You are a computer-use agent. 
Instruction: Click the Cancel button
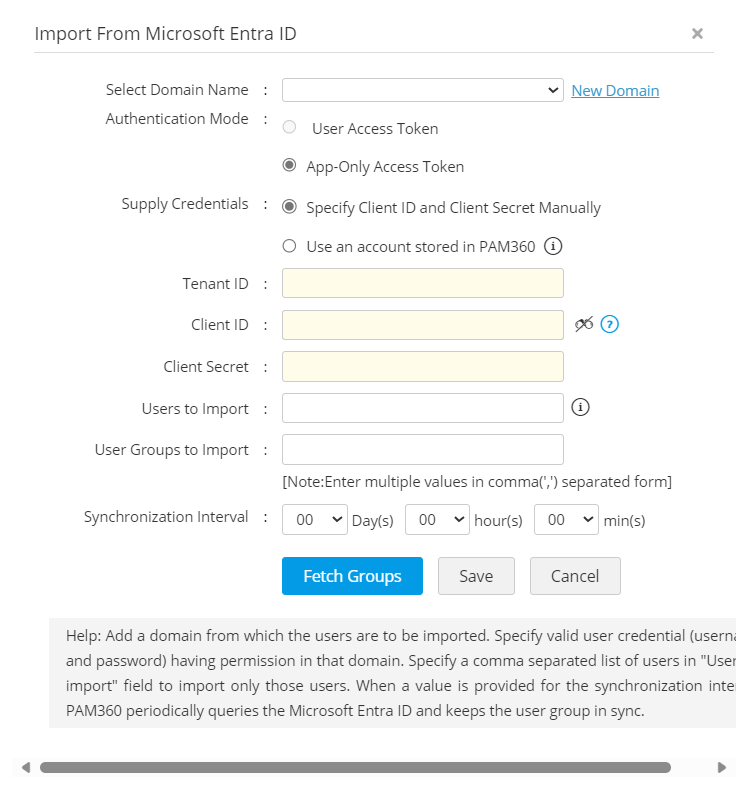575,576
